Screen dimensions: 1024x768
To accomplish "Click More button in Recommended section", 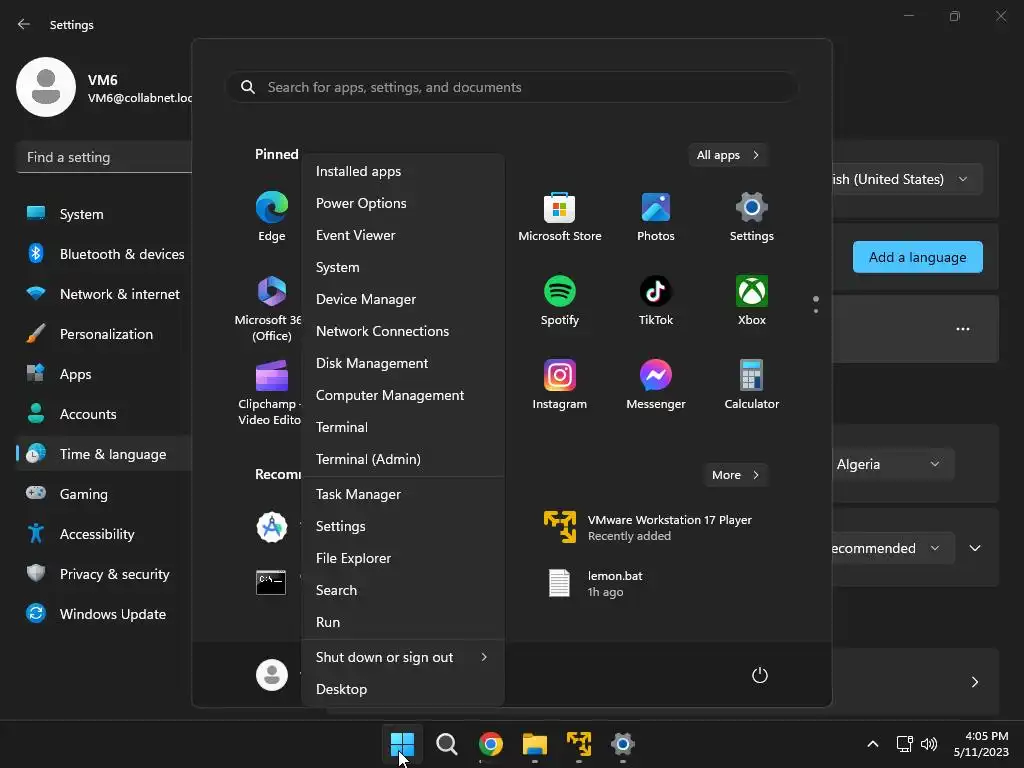I will coord(735,475).
